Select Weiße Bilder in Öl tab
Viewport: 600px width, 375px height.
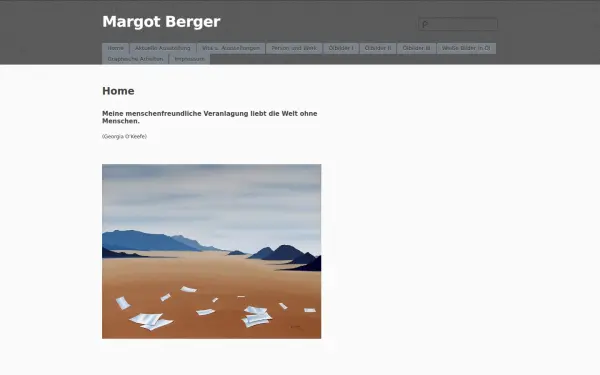[x=466, y=48]
